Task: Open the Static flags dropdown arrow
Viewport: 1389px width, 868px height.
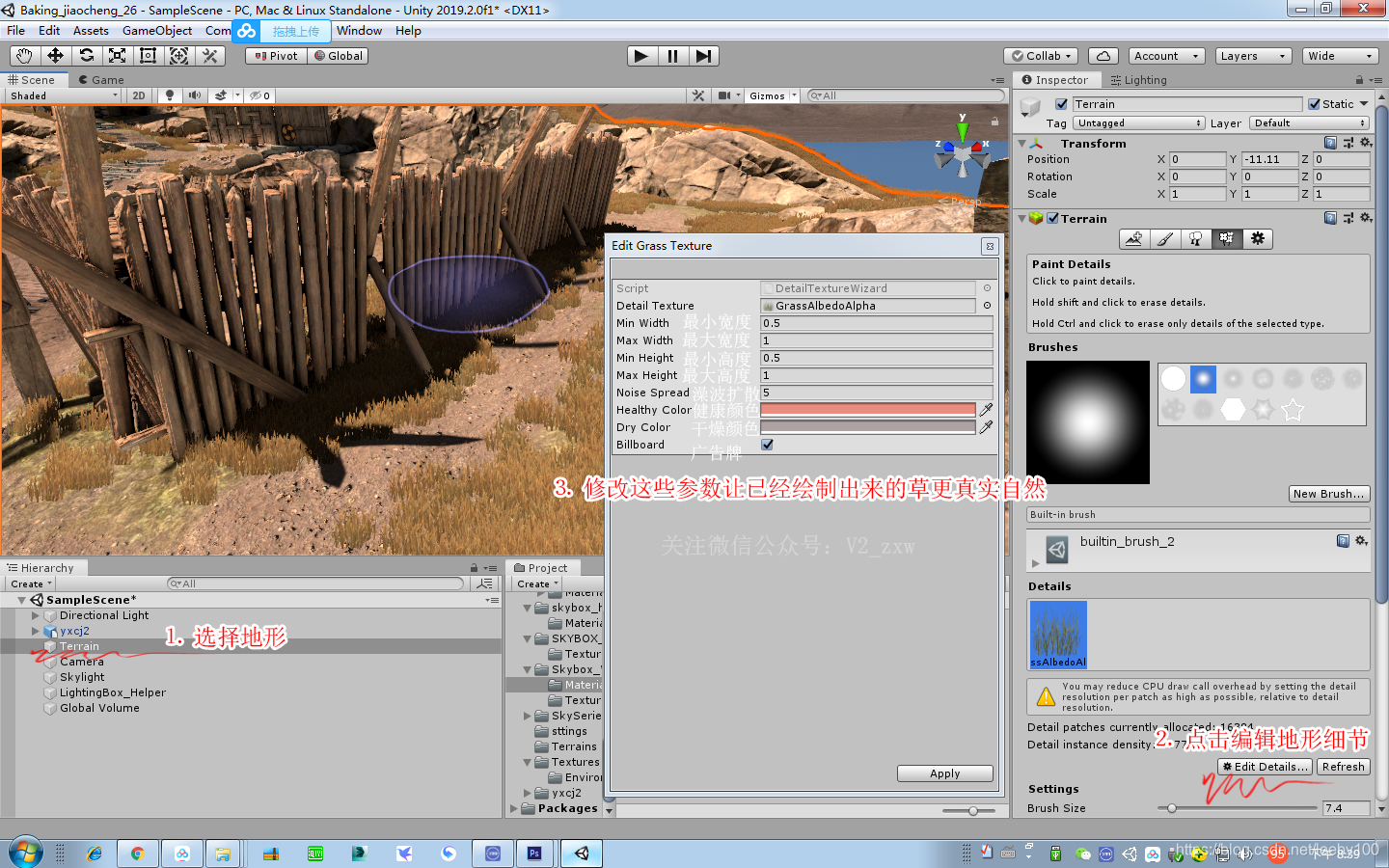Action: pyautogui.click(x=1364, y=104)
